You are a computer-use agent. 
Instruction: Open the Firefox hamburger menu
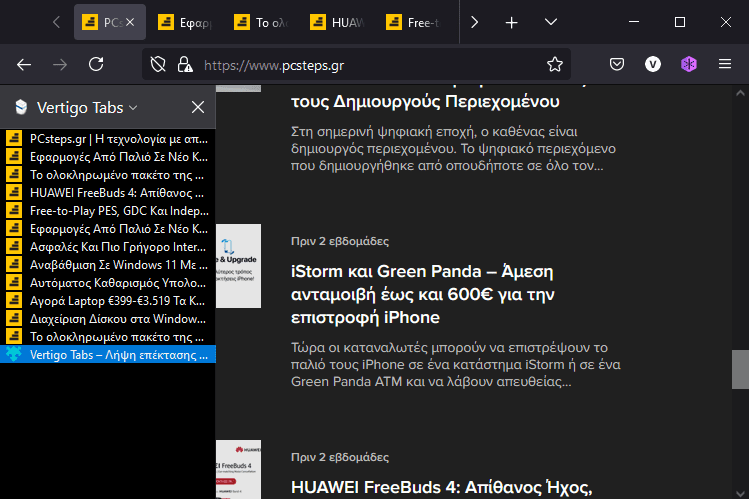[x=725, y=64]
